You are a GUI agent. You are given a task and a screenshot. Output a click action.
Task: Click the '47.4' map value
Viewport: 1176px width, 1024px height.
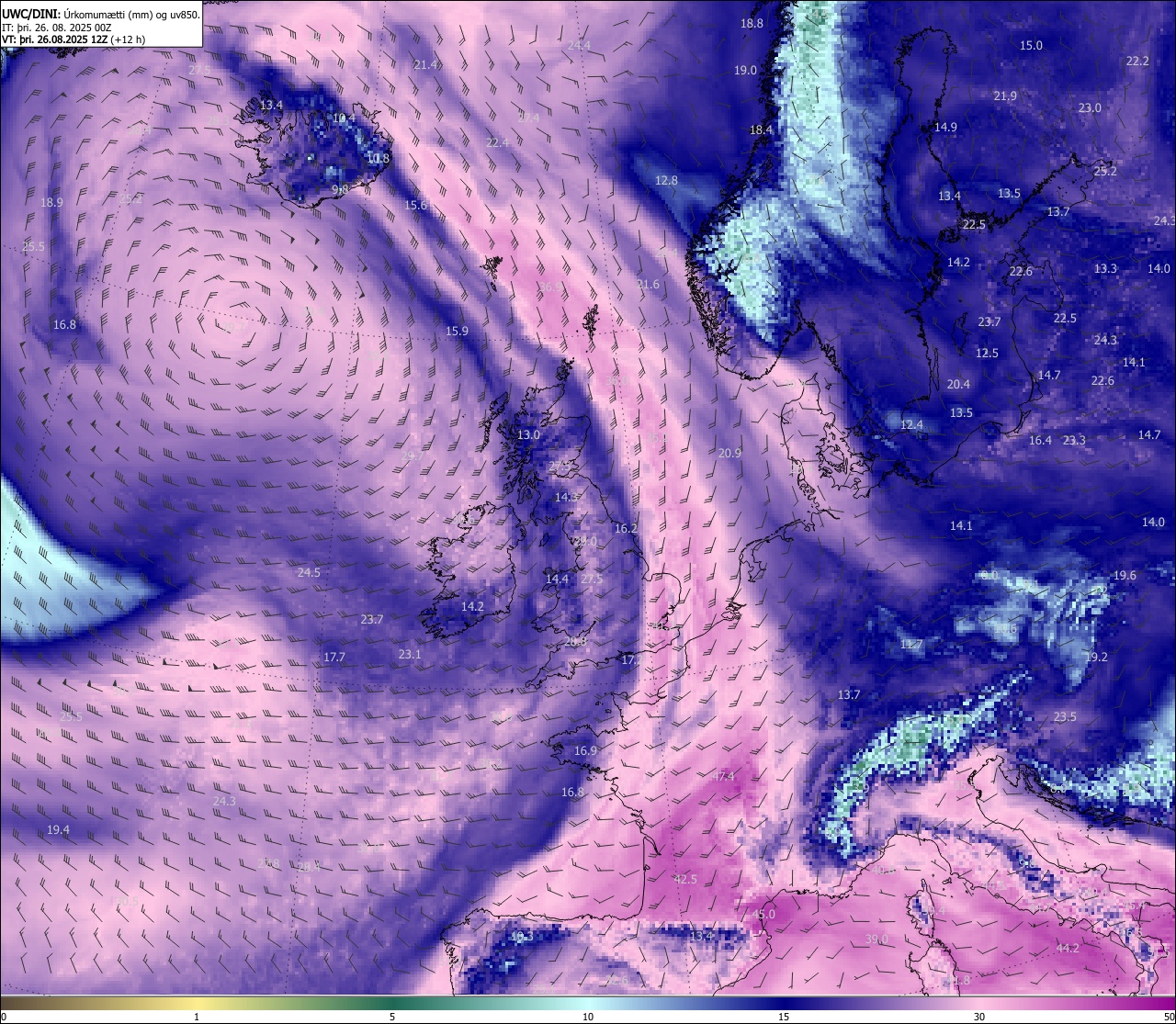click(723, 777)
